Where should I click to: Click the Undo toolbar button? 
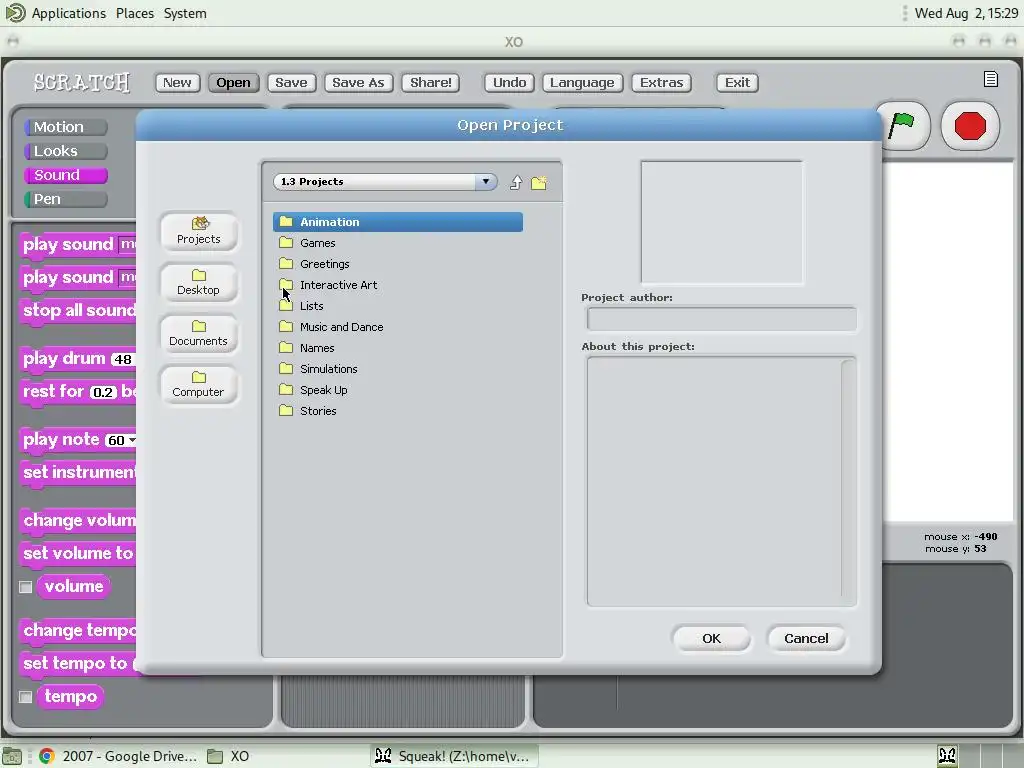[509, 82]
